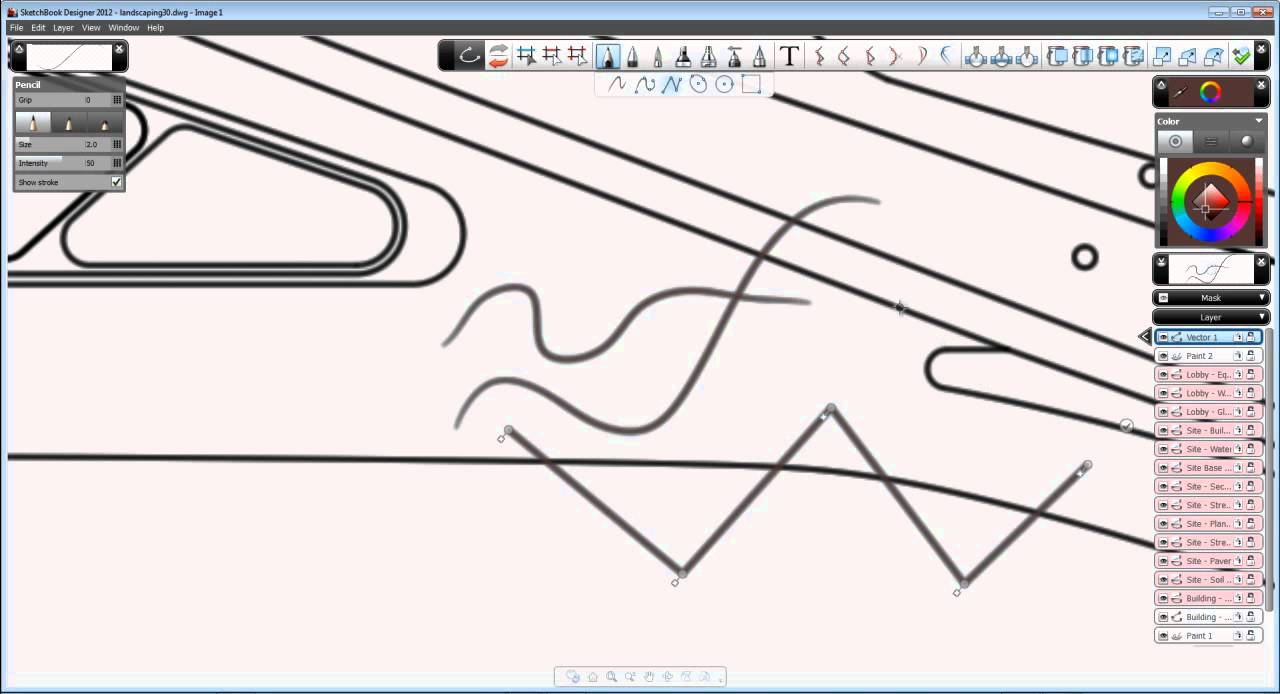Viewport: 1280px width, 694px height.
Task: Select the rectangle tool from the curve sub-toolbar
Action: (751, 85)
